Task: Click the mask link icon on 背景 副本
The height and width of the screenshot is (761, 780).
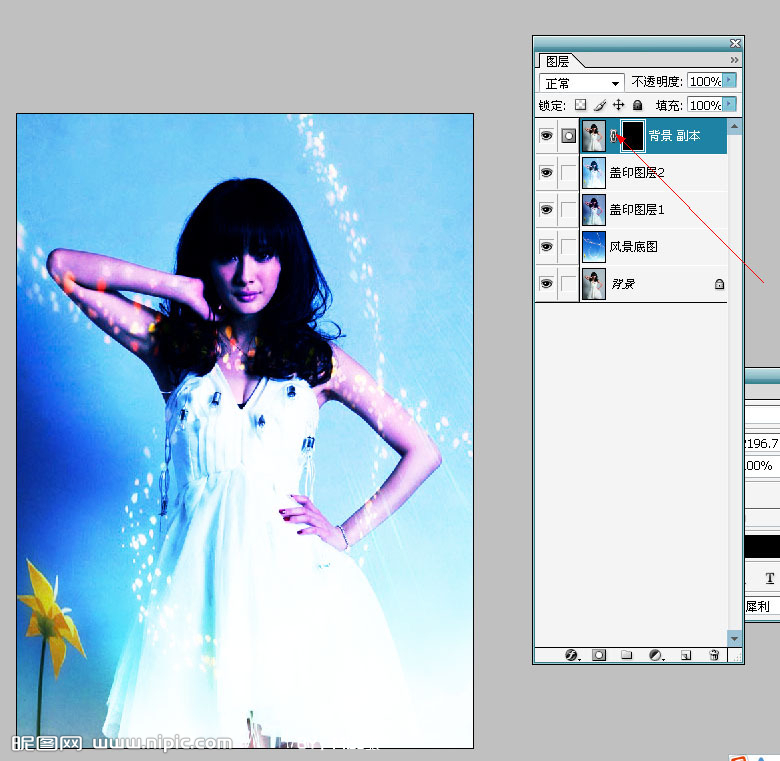Action: tap(613, 136)
